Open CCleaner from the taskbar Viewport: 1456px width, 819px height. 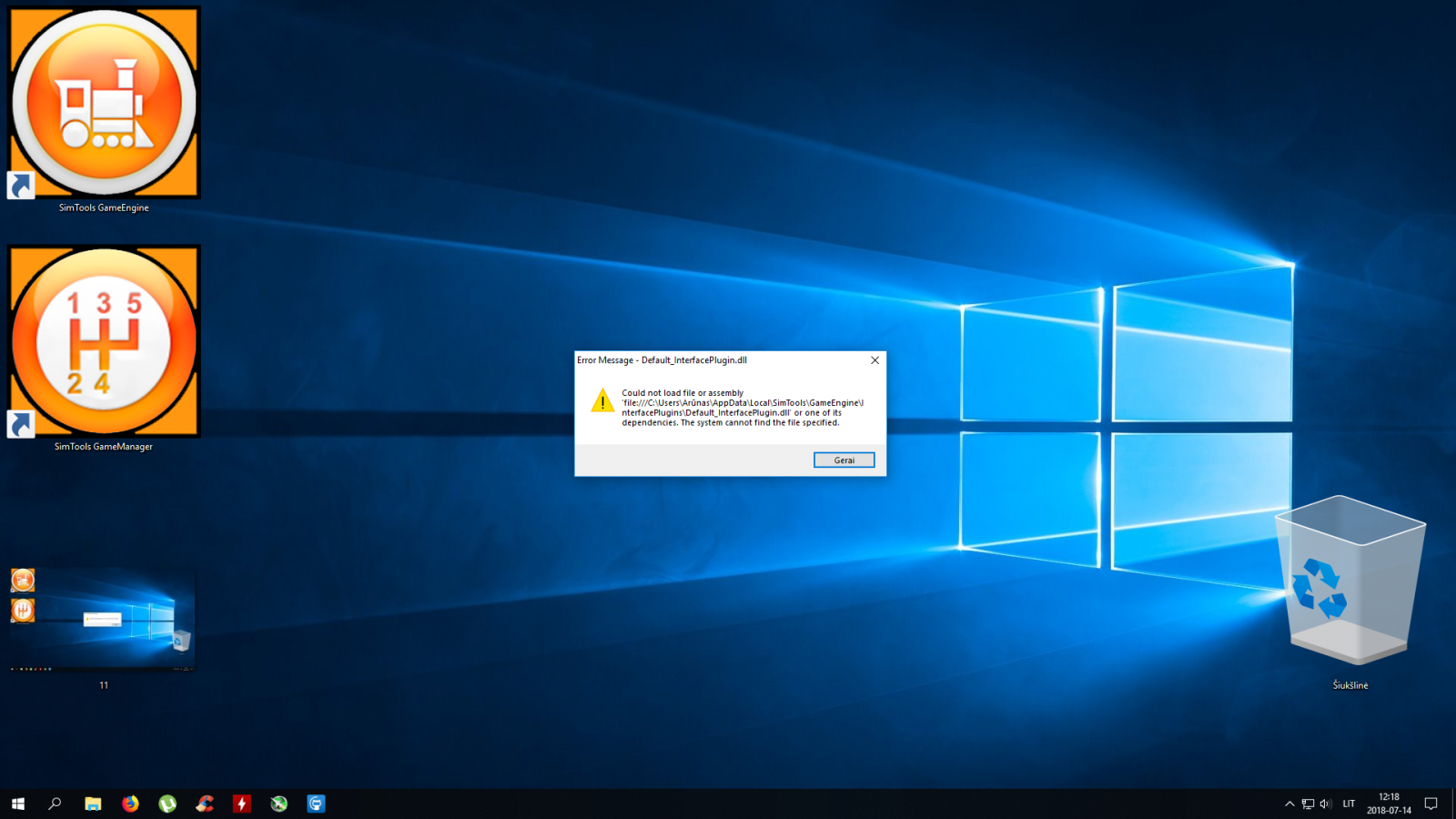[x=205, y=804]
